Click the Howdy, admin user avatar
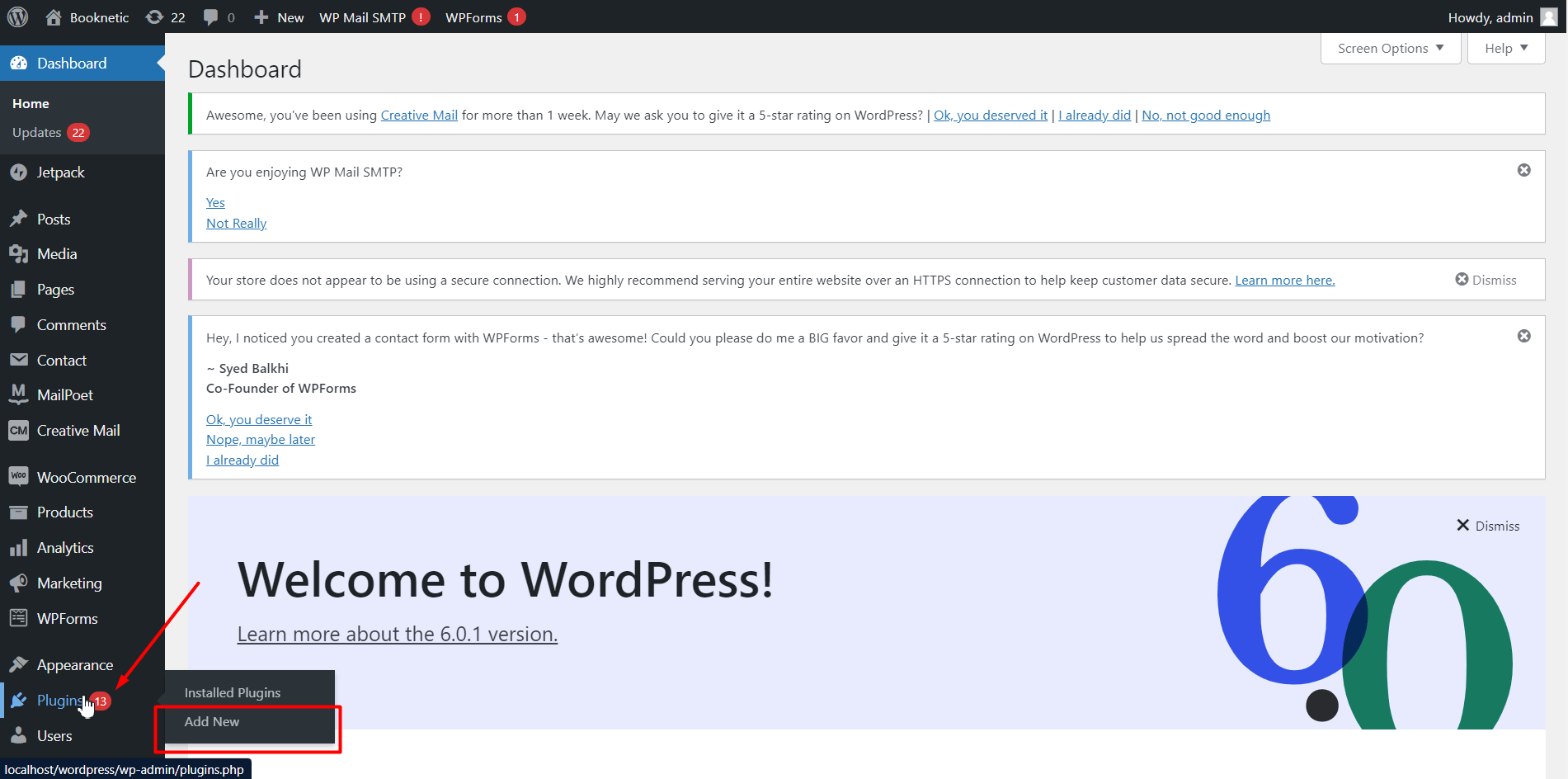The image size is (1568, 779). click(x=1549, y=17)
